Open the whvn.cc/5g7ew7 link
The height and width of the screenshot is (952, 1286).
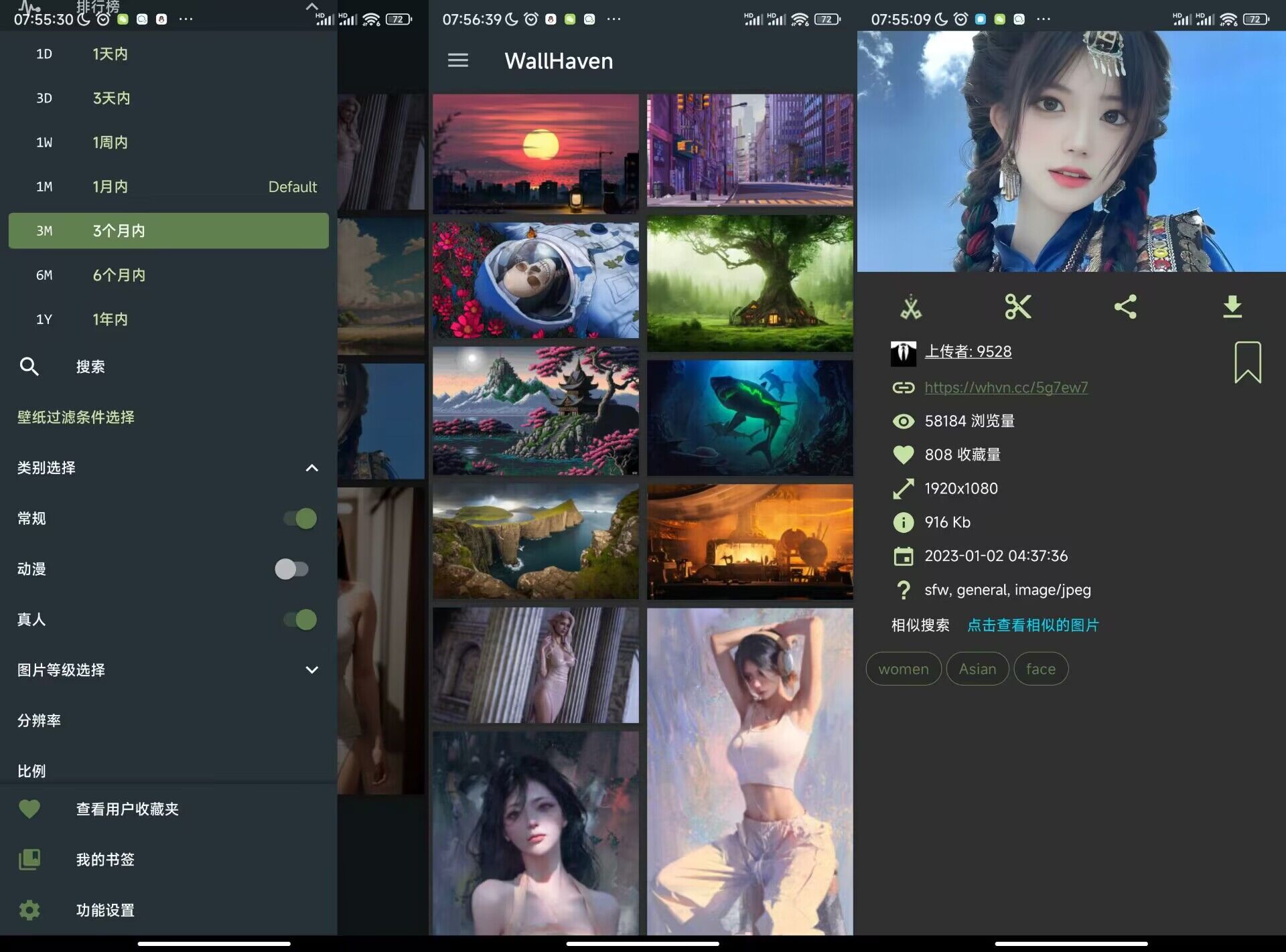(x=1005, y=387)
